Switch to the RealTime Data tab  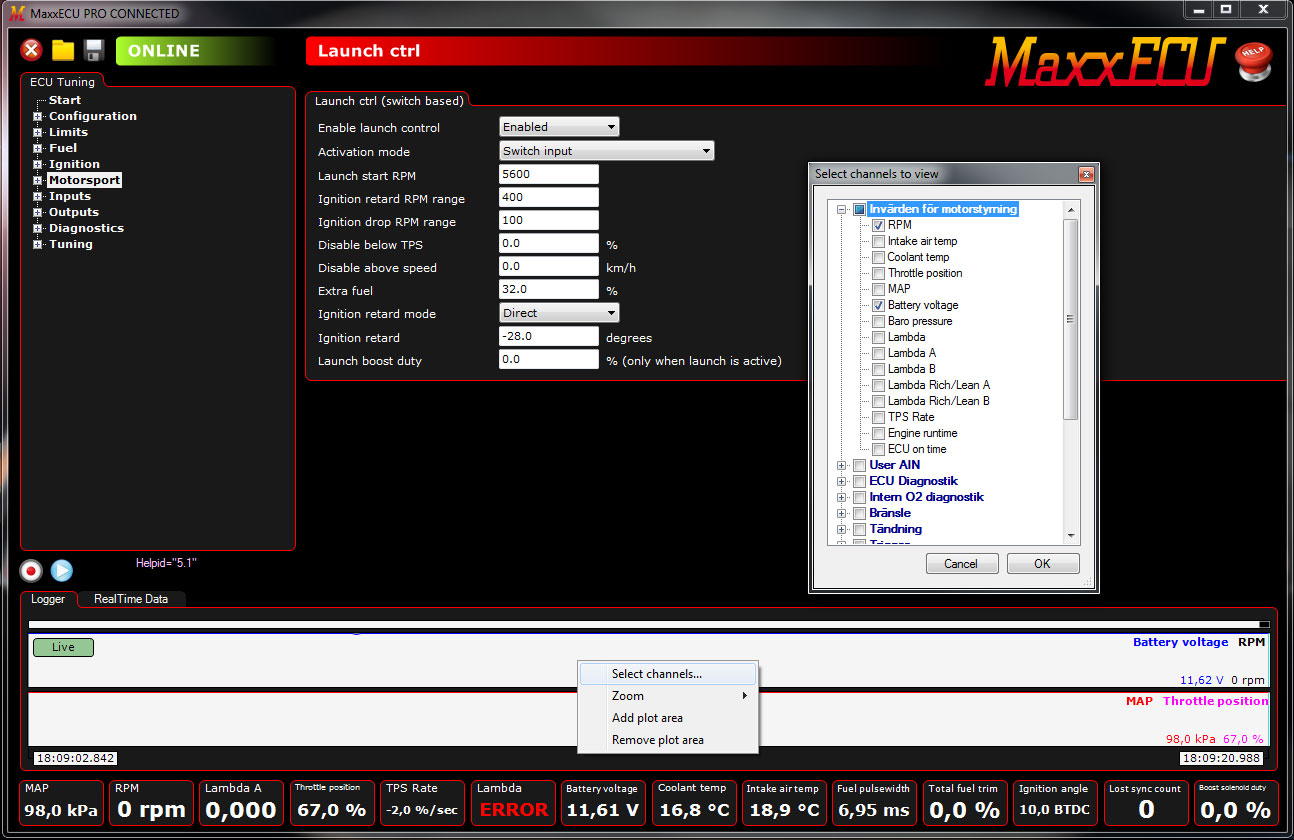point(131,599)
